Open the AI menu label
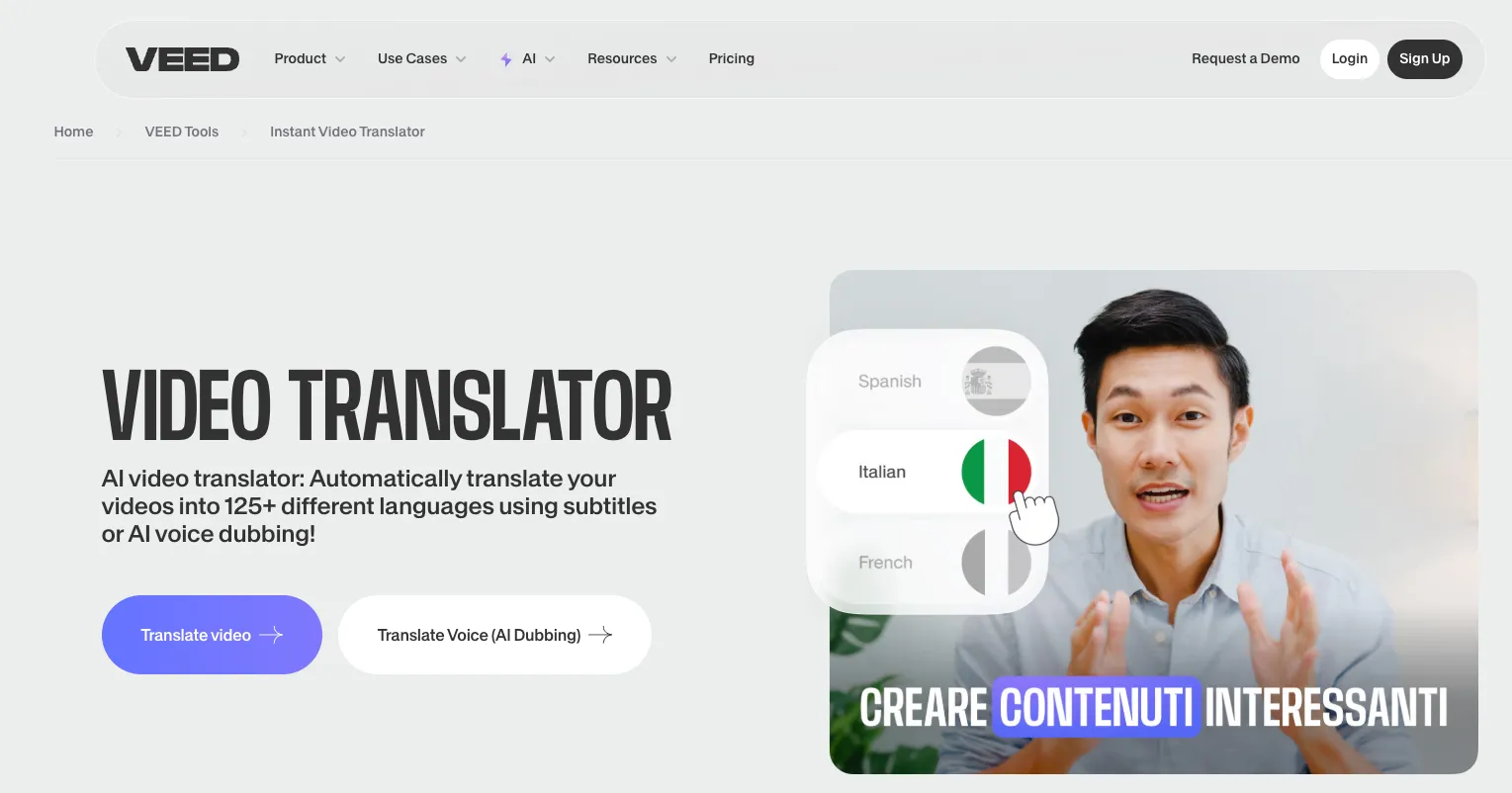This screenshot has width=1512, height=793. (x=529, y=58)
